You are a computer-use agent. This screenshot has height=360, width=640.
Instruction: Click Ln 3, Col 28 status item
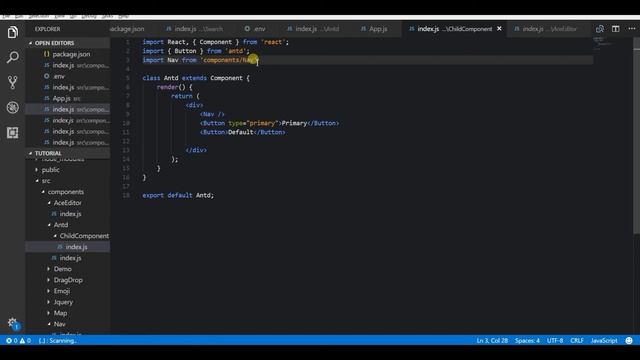coord(492,340)
